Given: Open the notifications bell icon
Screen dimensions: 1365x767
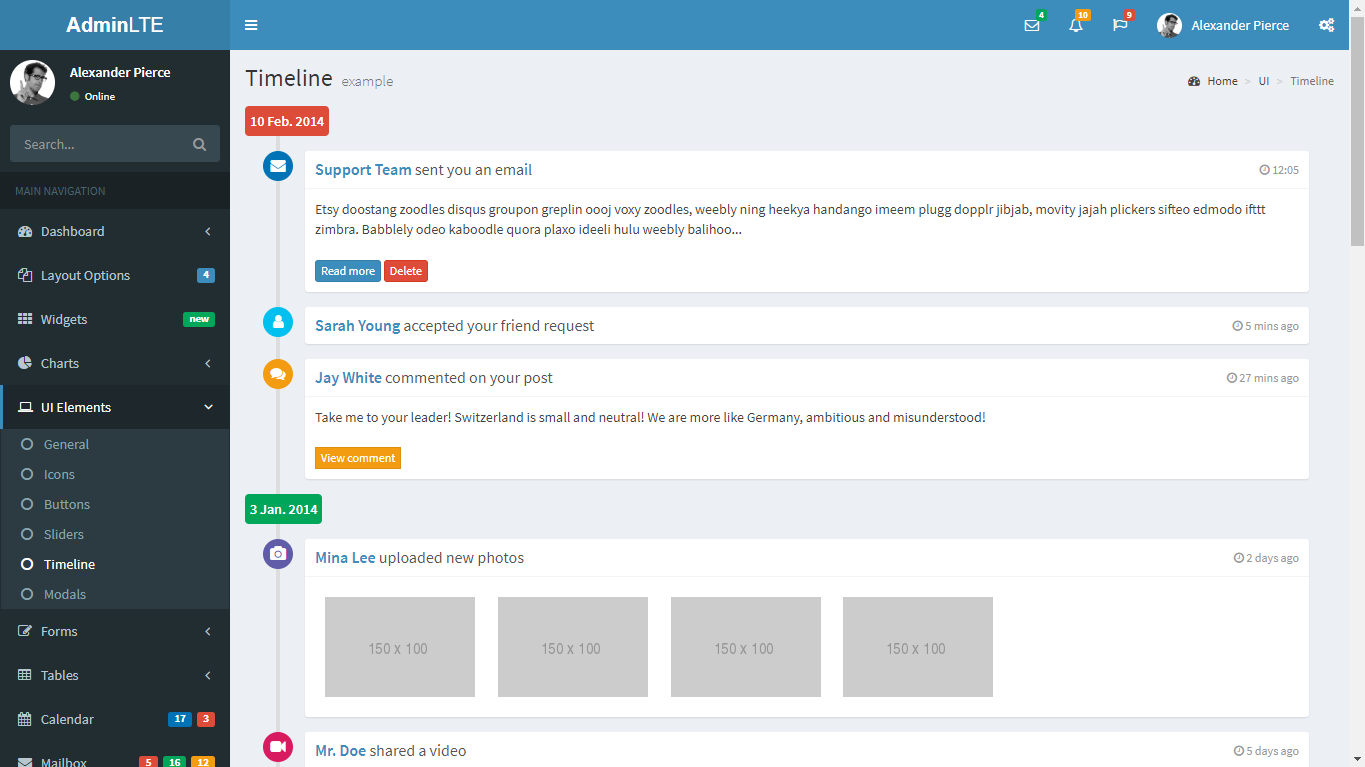Looking at the screenshot, I should [1076, 25].
